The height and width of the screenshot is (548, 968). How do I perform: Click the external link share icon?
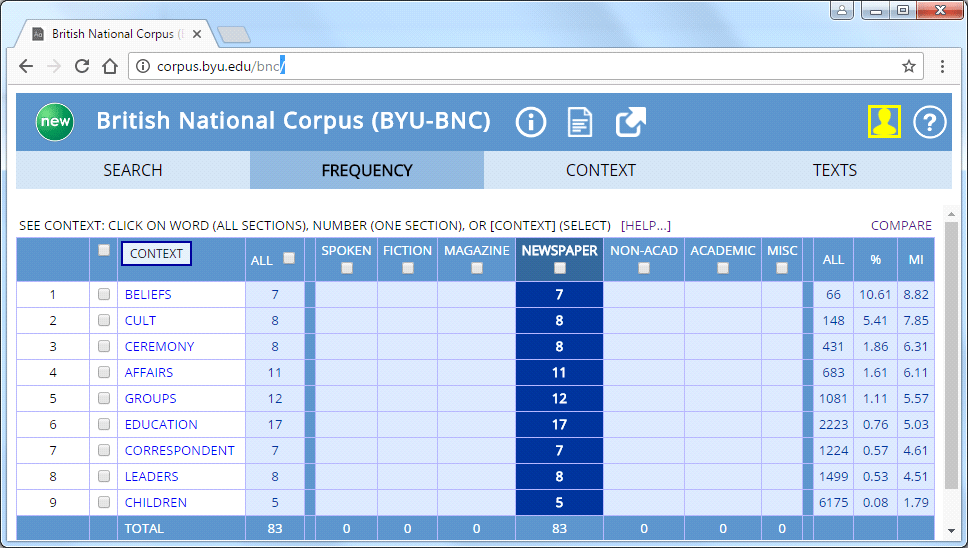tap(630, 122)
